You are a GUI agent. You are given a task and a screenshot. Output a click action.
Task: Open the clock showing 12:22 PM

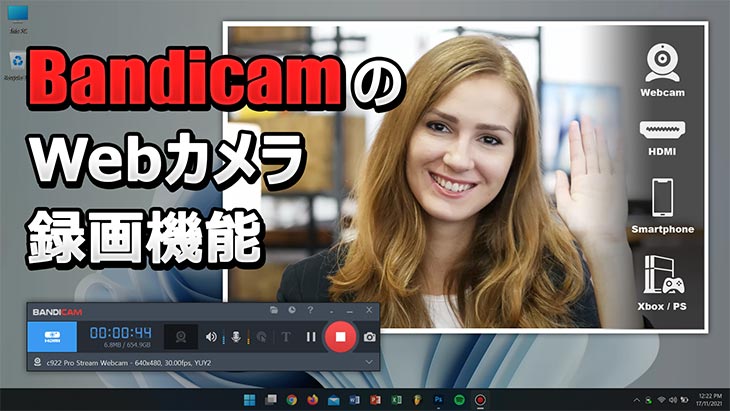tap(709, 400)
